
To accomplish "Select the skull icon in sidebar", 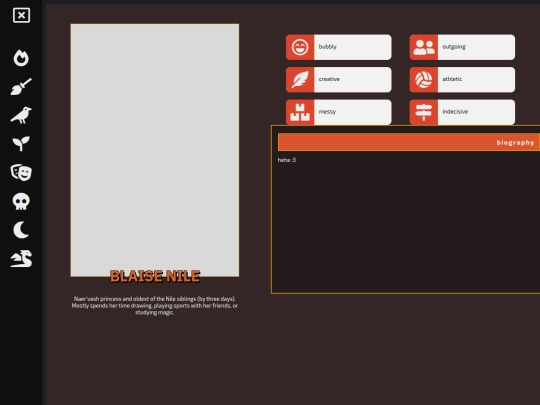I will point(21,201).
